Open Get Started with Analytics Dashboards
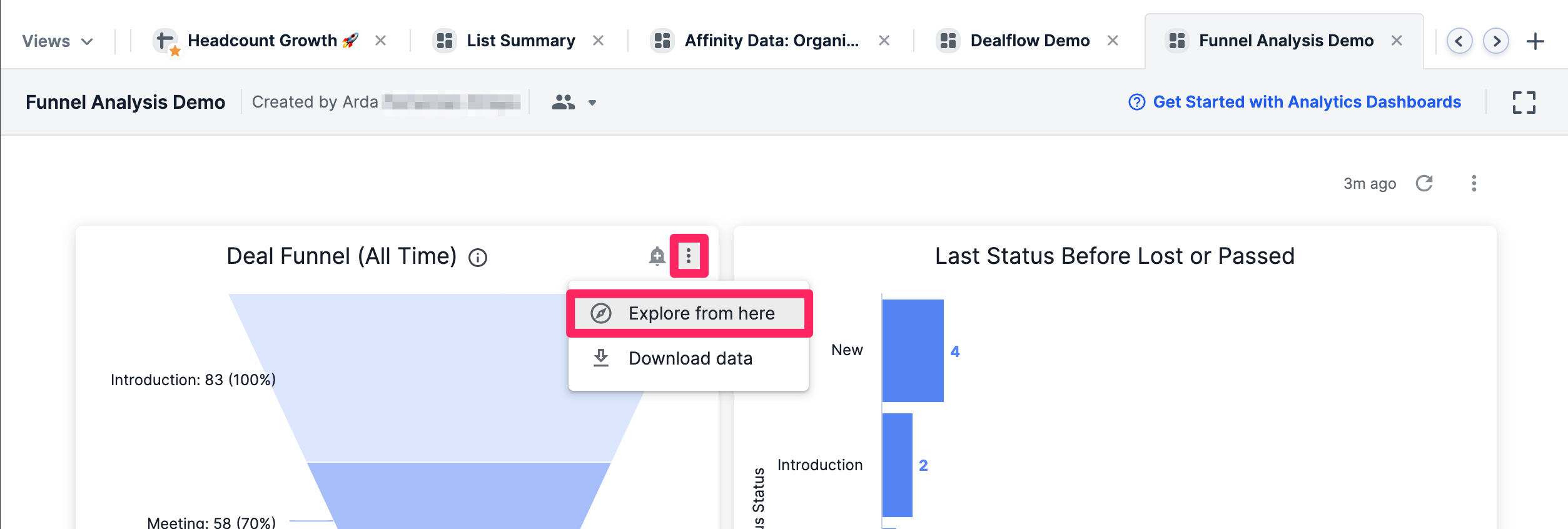Image resolution: width=1568 pixels, height=529 pixels. (1307, 101)
